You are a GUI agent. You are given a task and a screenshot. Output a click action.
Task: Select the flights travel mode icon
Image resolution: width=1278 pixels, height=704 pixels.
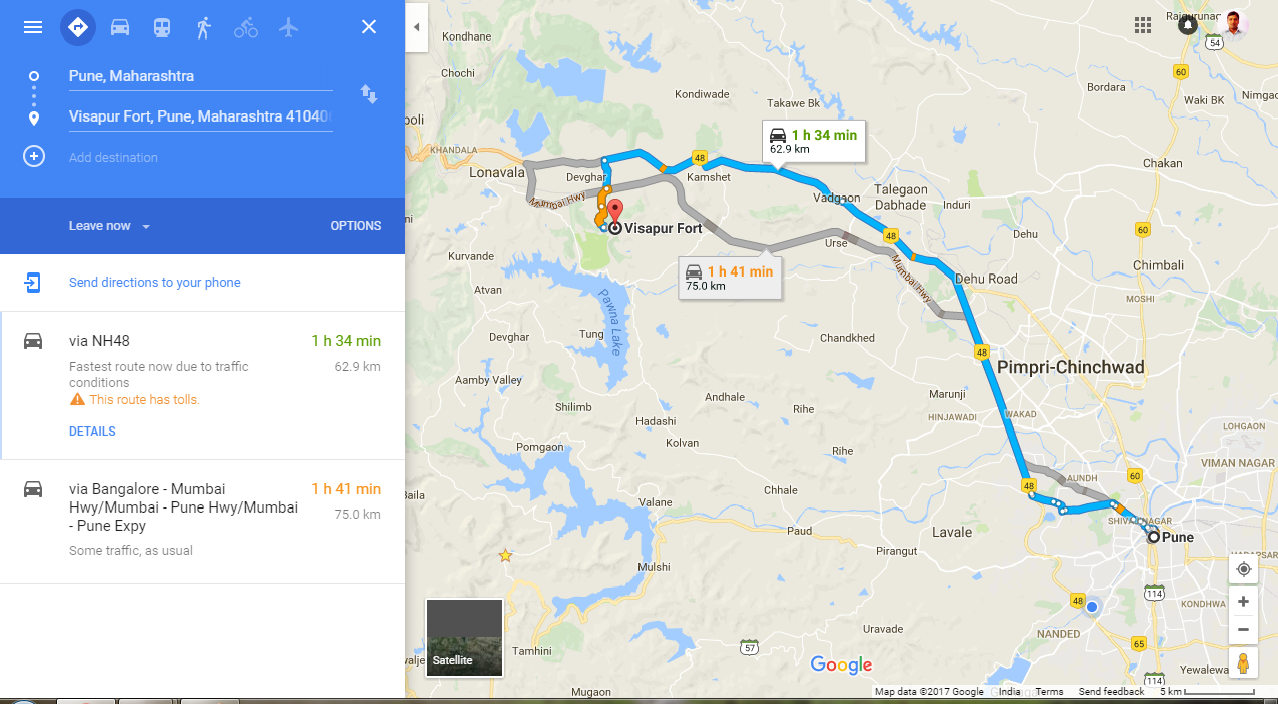[289, 27]
